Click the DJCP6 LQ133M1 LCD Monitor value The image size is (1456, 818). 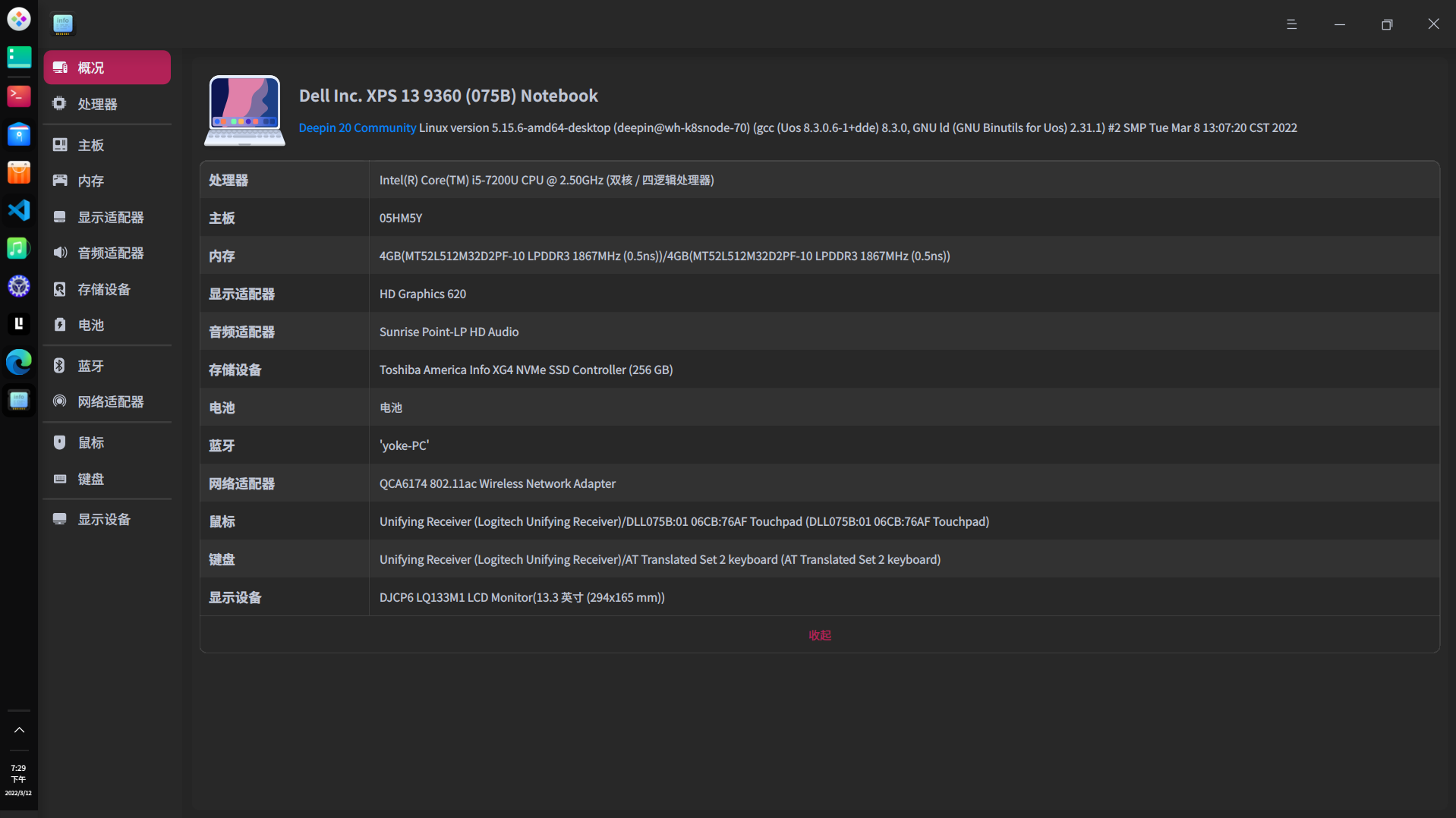(522, 597)
